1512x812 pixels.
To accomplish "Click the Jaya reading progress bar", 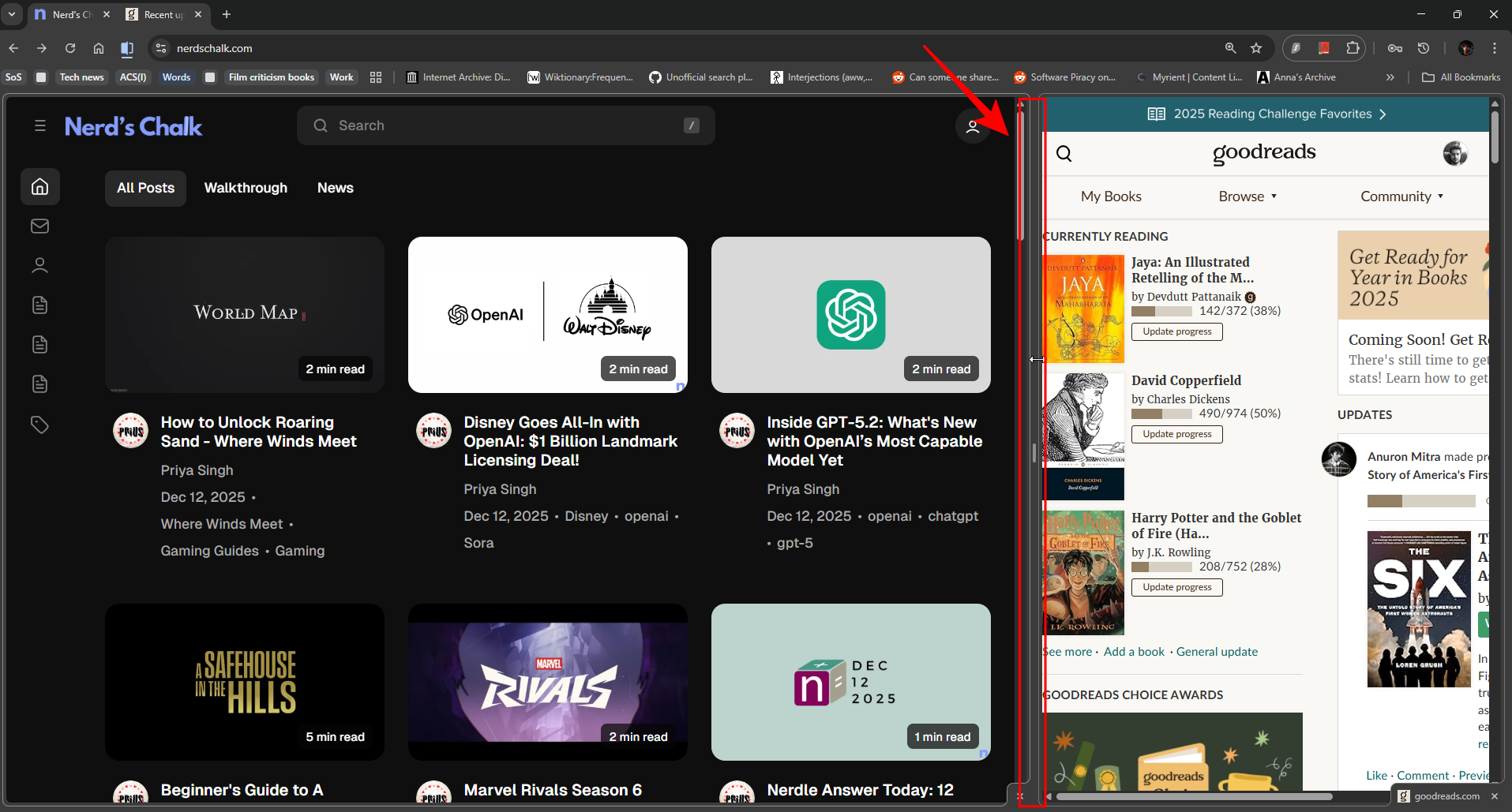I will (x=1161, y=312).
